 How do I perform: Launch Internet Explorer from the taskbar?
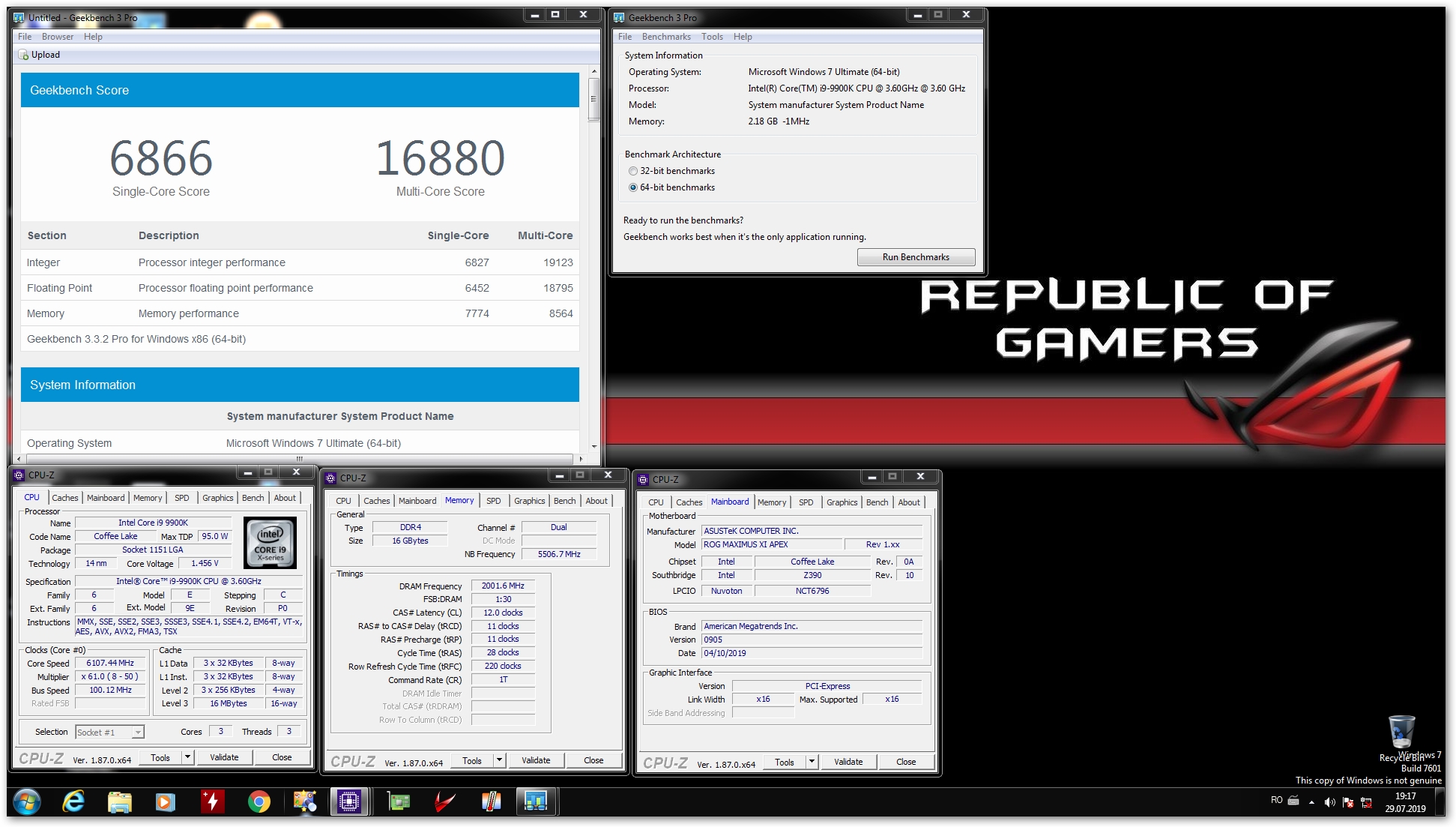pyautogui.click(x=73, y=802)
